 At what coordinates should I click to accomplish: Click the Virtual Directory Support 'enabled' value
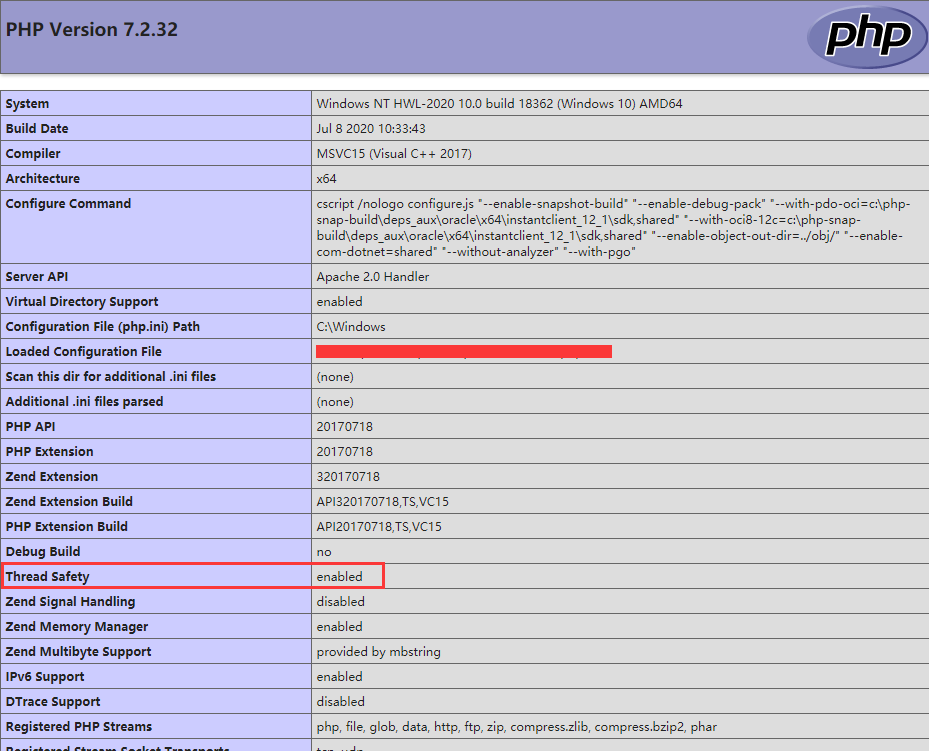[339, 301]
